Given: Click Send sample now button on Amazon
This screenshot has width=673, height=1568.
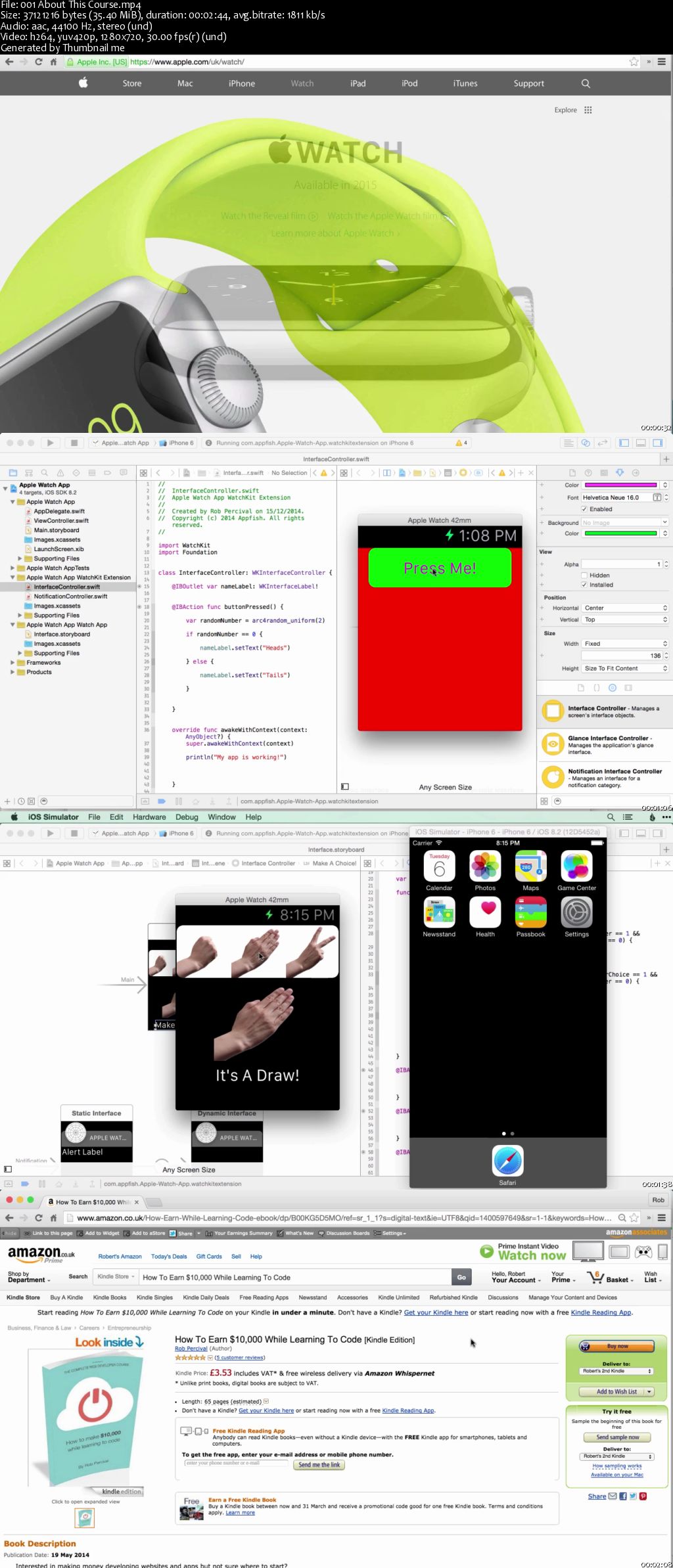Looking at the screenshot, I should pyautogui.click(x=617, y=1437).
